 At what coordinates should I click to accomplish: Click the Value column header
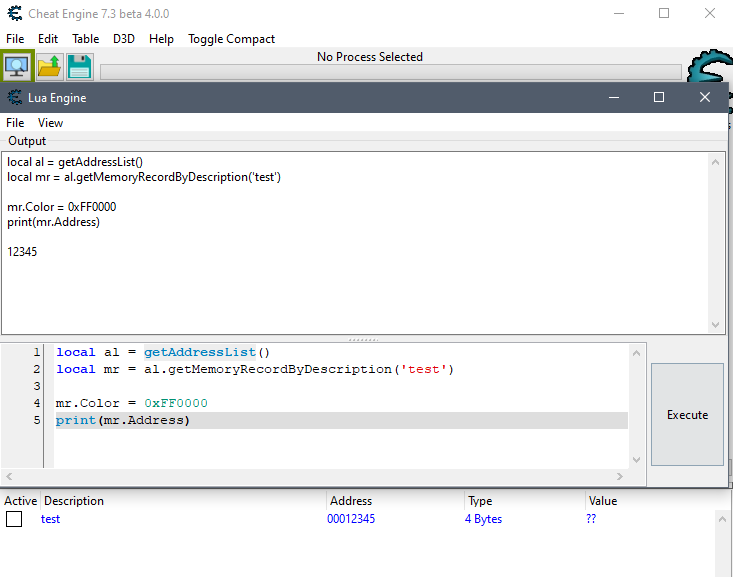603,501
